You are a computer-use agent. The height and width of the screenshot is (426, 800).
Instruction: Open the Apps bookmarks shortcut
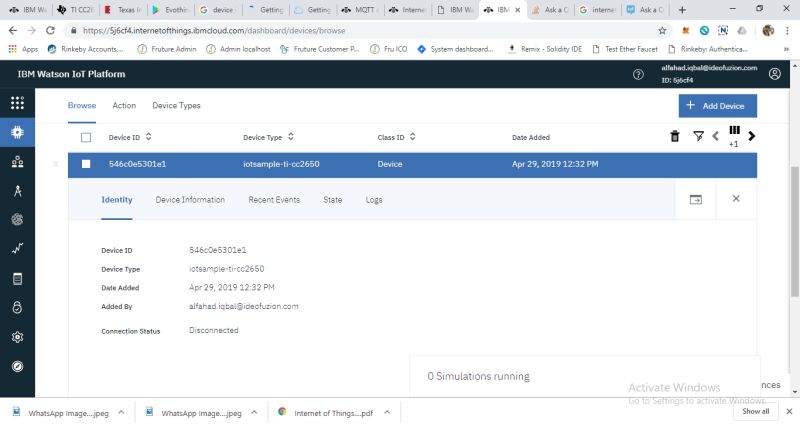[23, 49]
